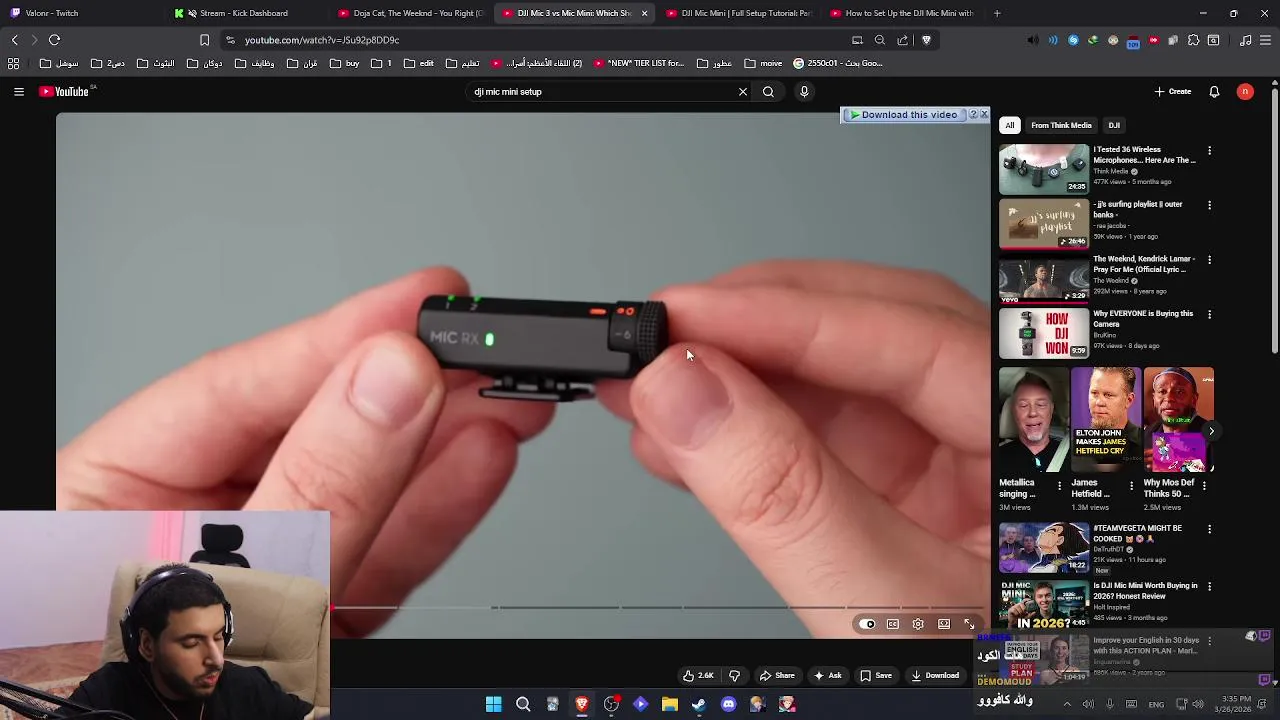Image resolution: width=1280 pixels, height=720 pixels.
Task: Toggle closed captions on the player
Action: pyautogui.click(x=893, y=624)
